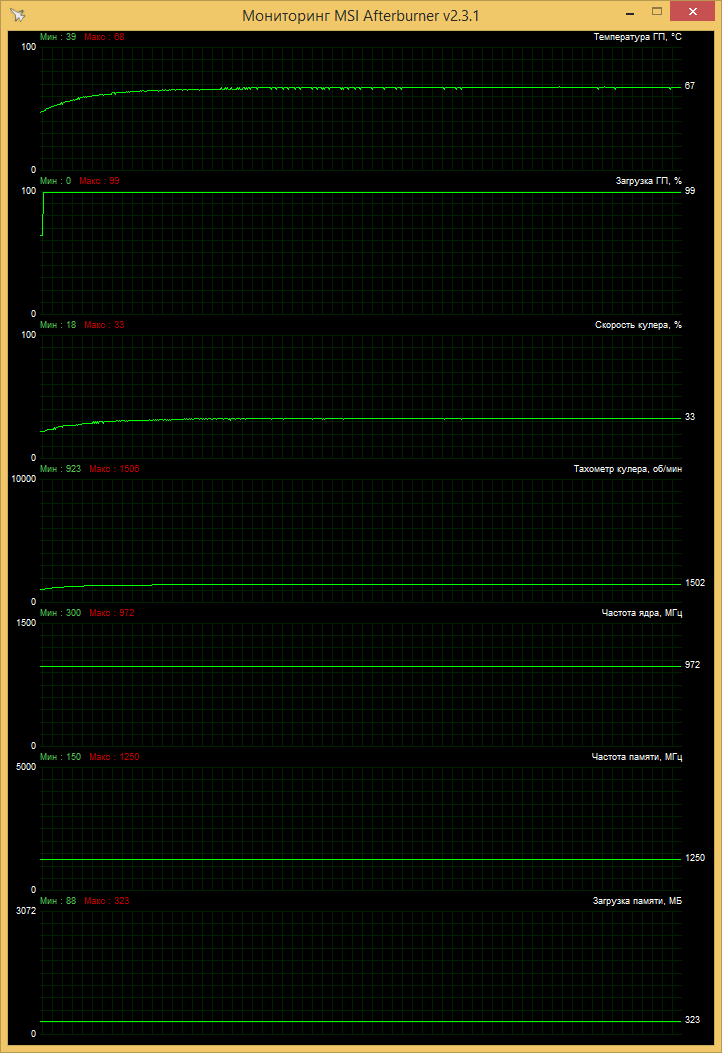Viewport: 722px width, 1053px height.
Task: Click 'Мин : 923' of the tachometer graph
Action: pos(60,469)
